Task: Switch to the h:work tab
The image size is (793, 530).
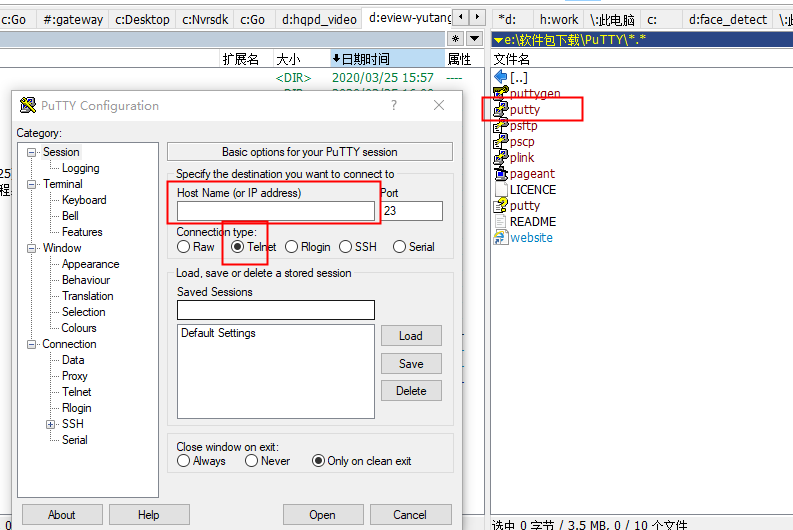Action: point(558,19)
